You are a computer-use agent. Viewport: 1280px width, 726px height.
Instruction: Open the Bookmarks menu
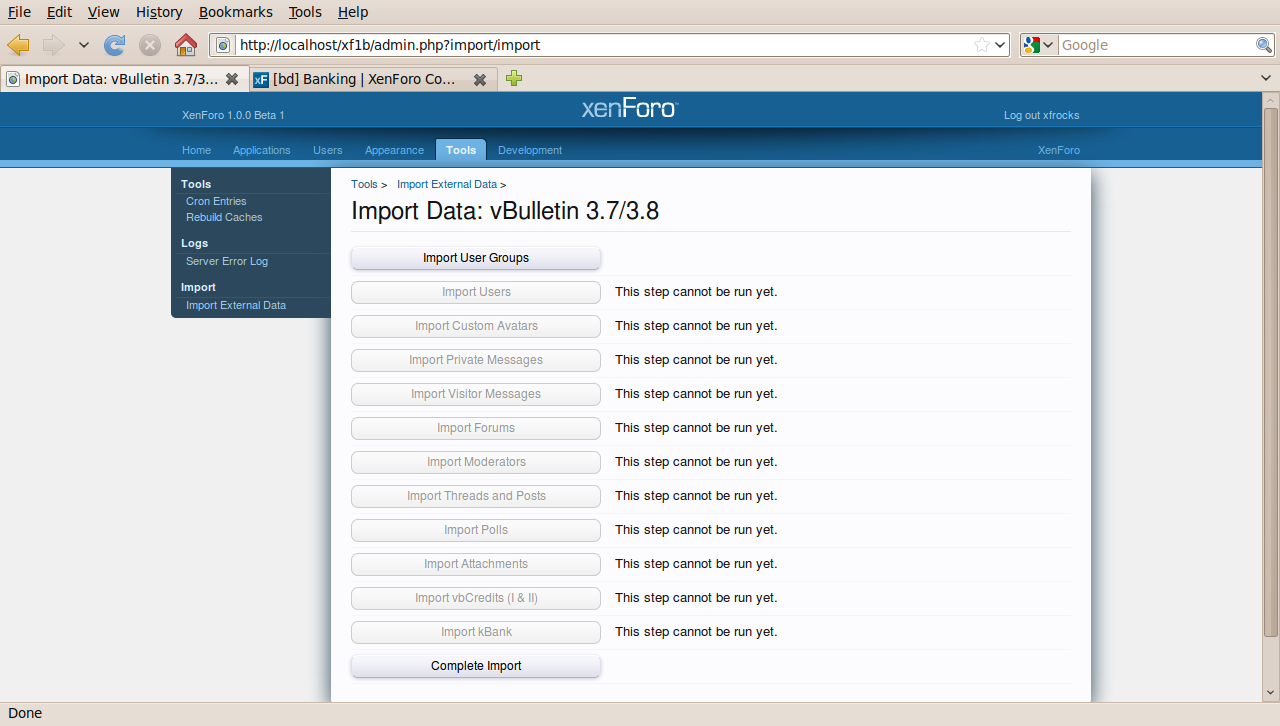point(236,12)
